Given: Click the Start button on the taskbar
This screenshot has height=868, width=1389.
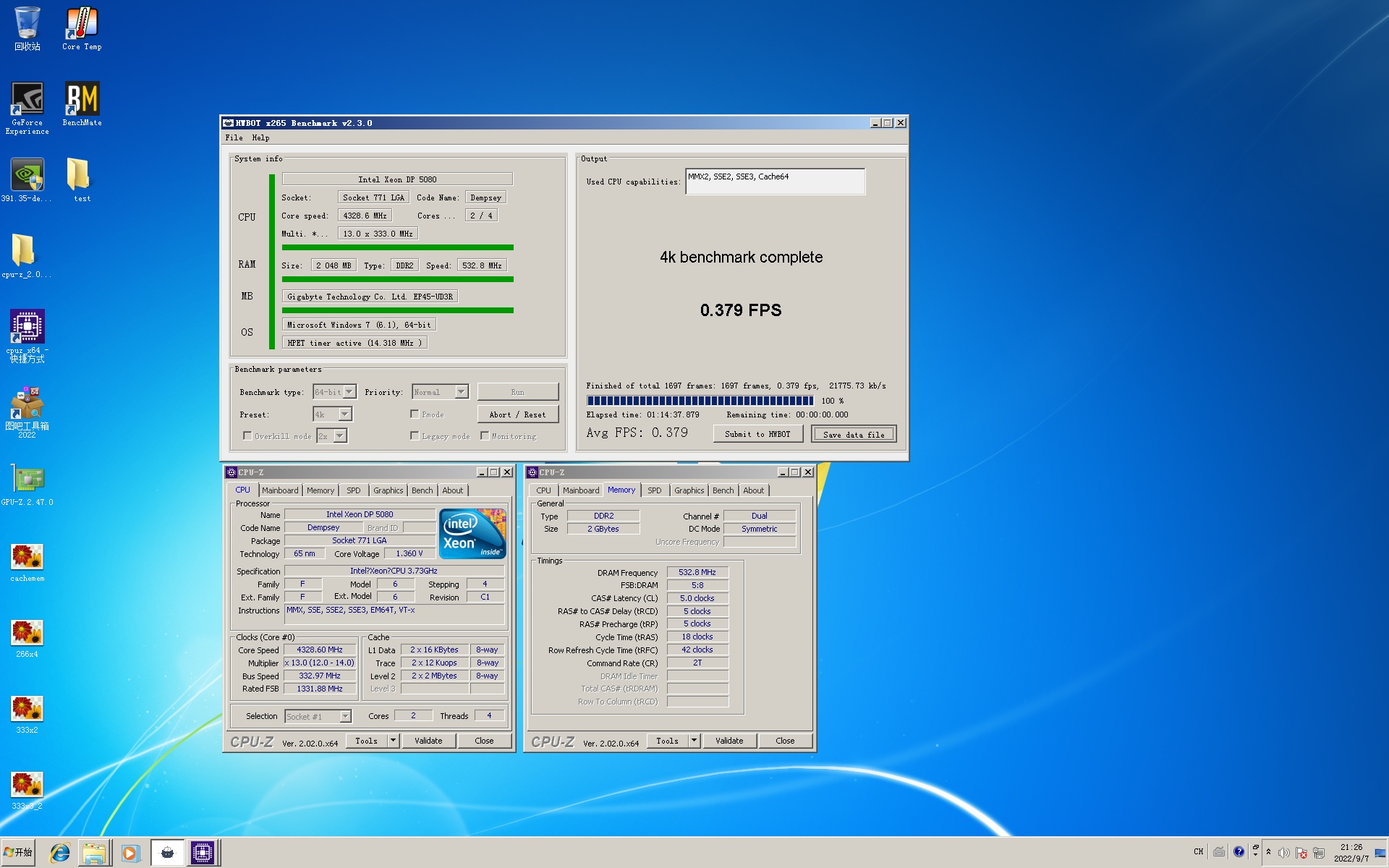Looking at the screenshot, I should pyautogui.click(x=18, y=853).
